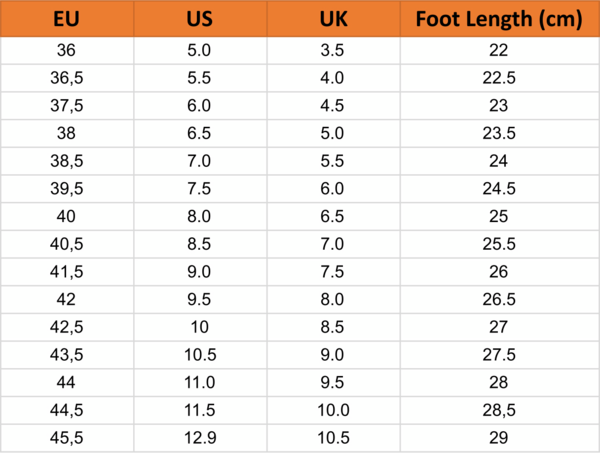The width and height of the screenshot is (600, 453).
Task: Click UK size 6.0 cell
Action: pos(333,189)
